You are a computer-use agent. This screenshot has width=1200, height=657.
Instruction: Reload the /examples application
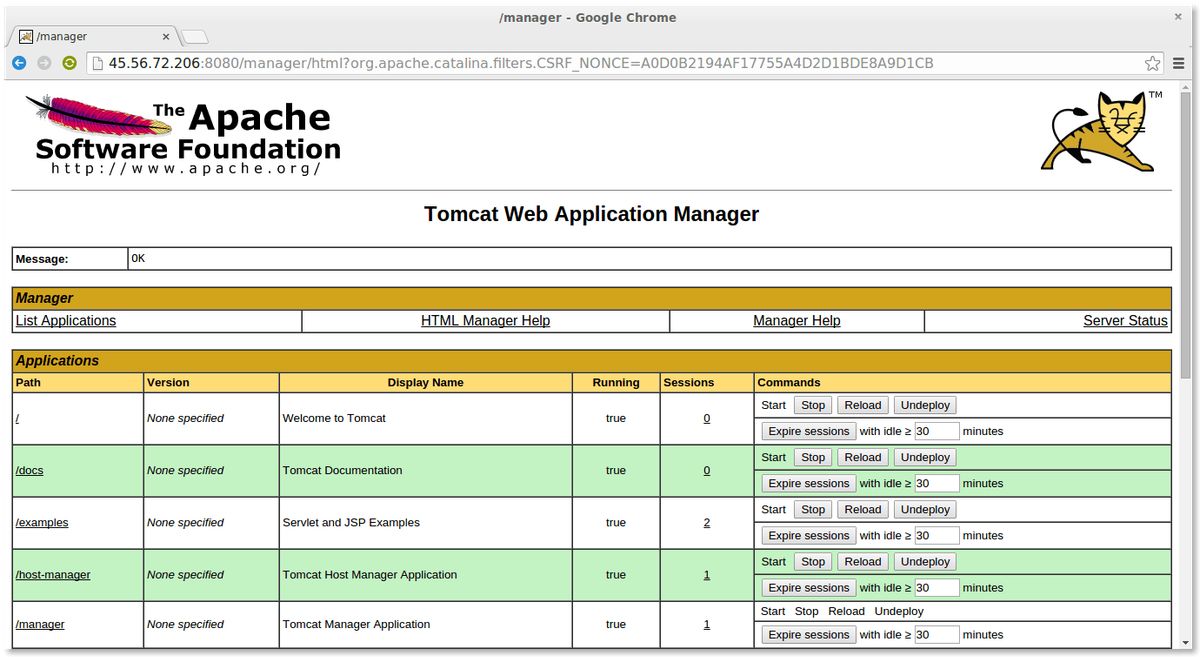point(862,509)
